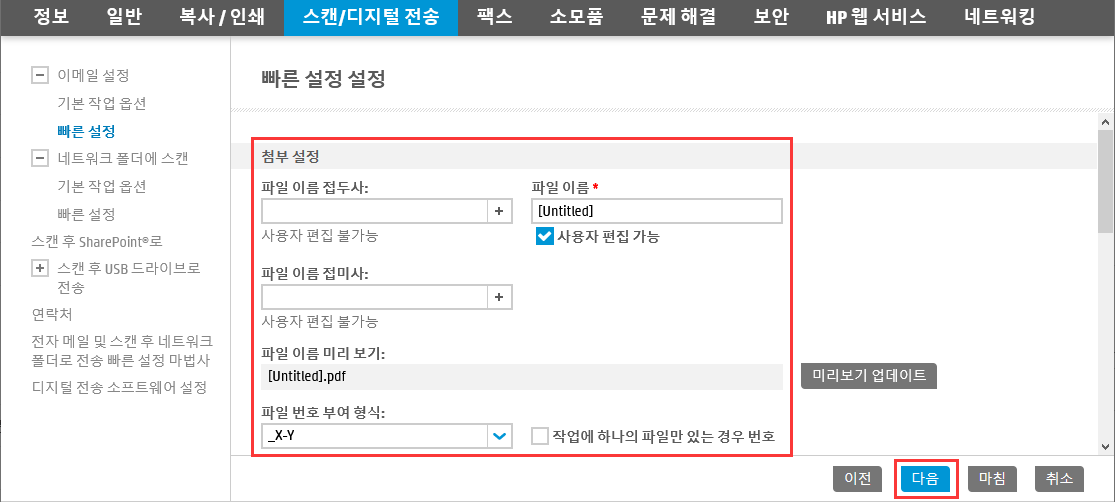Click the plus icon beside 파일 이름 접미사 field

pyautogui.click(x=499, y=297)
